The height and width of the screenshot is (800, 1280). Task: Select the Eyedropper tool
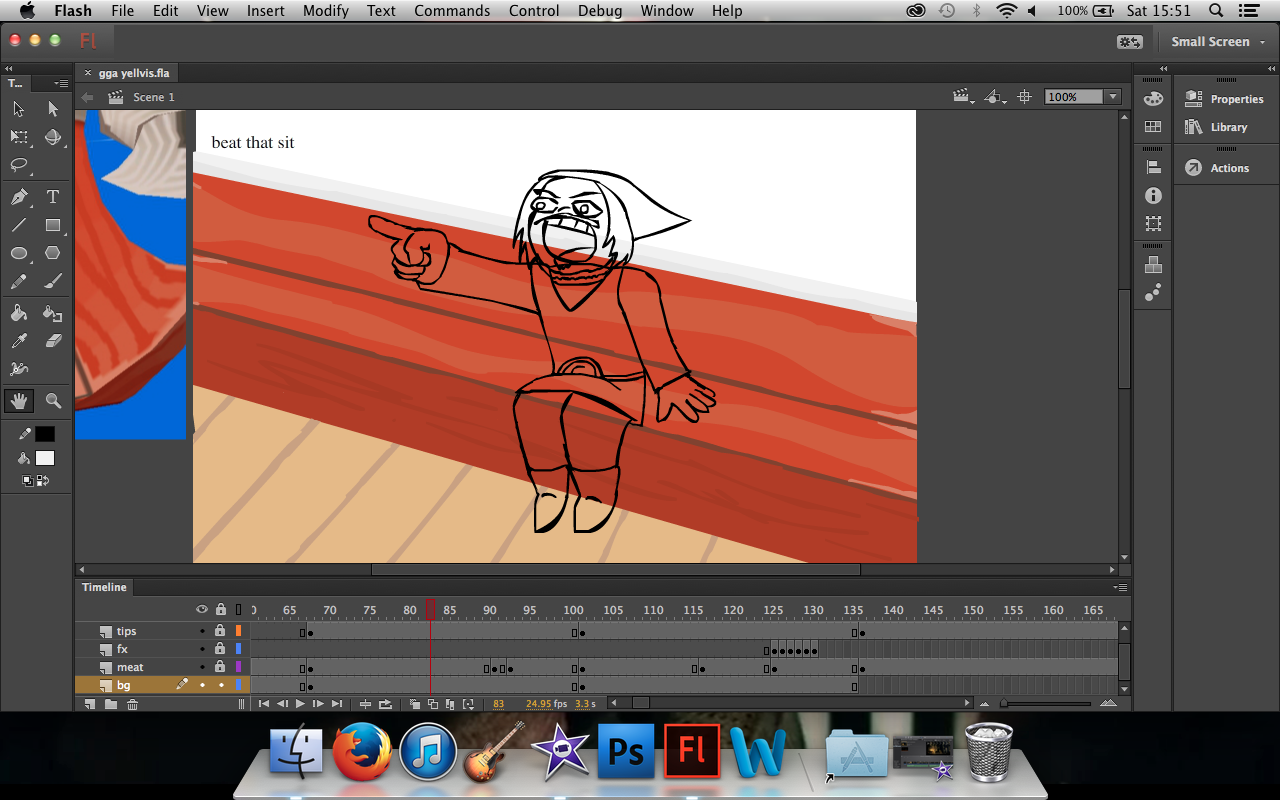point(19,341)
